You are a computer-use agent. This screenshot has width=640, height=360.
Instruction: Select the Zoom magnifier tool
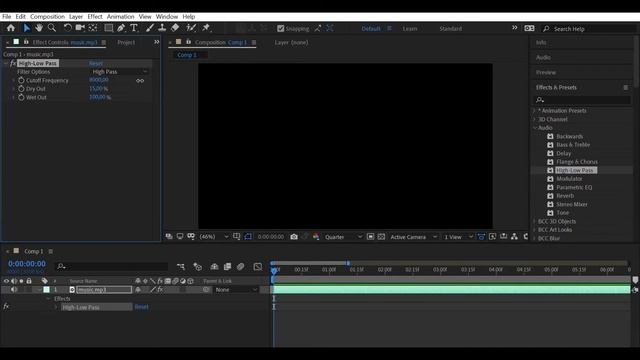52,28
